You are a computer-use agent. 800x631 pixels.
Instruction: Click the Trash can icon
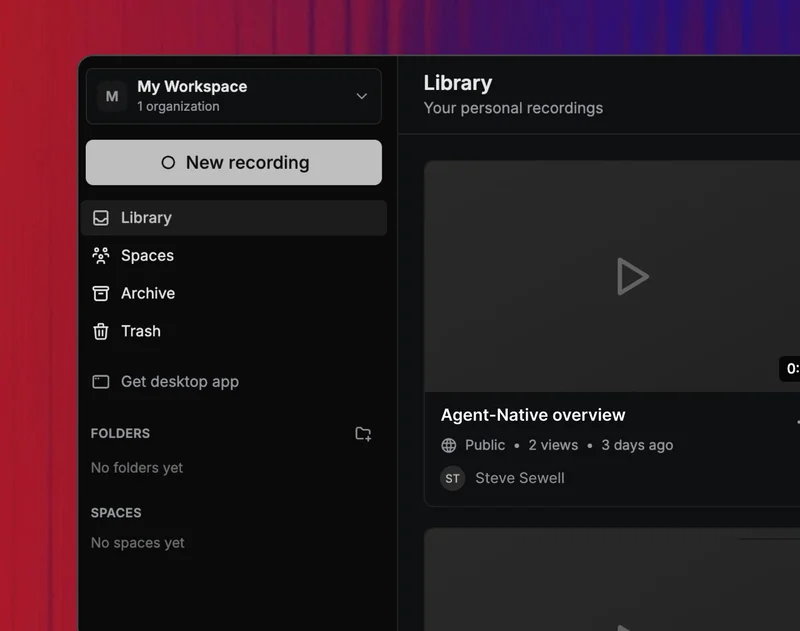click(x=101, y=331)
